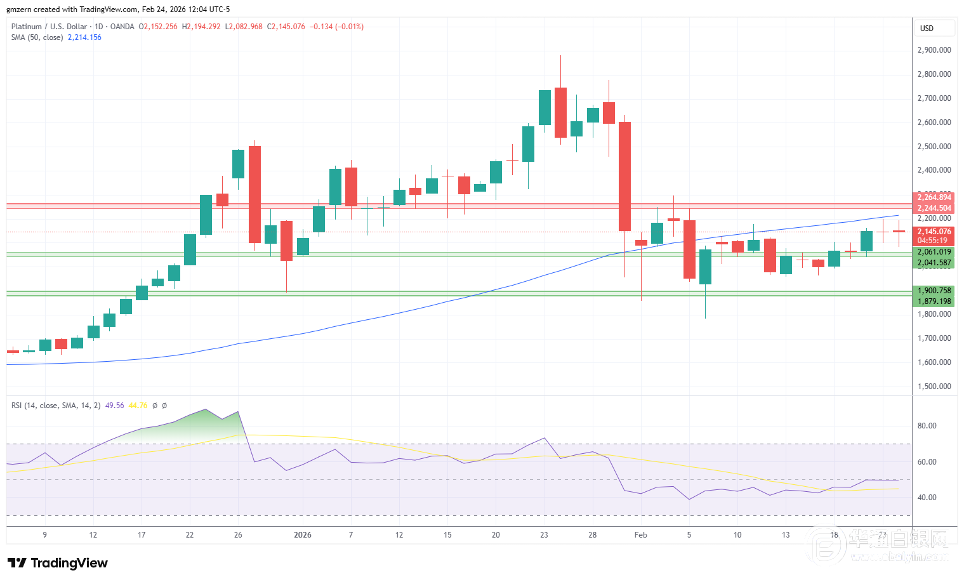The width and height of the screenshot is (964, 582).
Task: Click the 2,264.894 red price label
Action: click(x=934, y=197)
